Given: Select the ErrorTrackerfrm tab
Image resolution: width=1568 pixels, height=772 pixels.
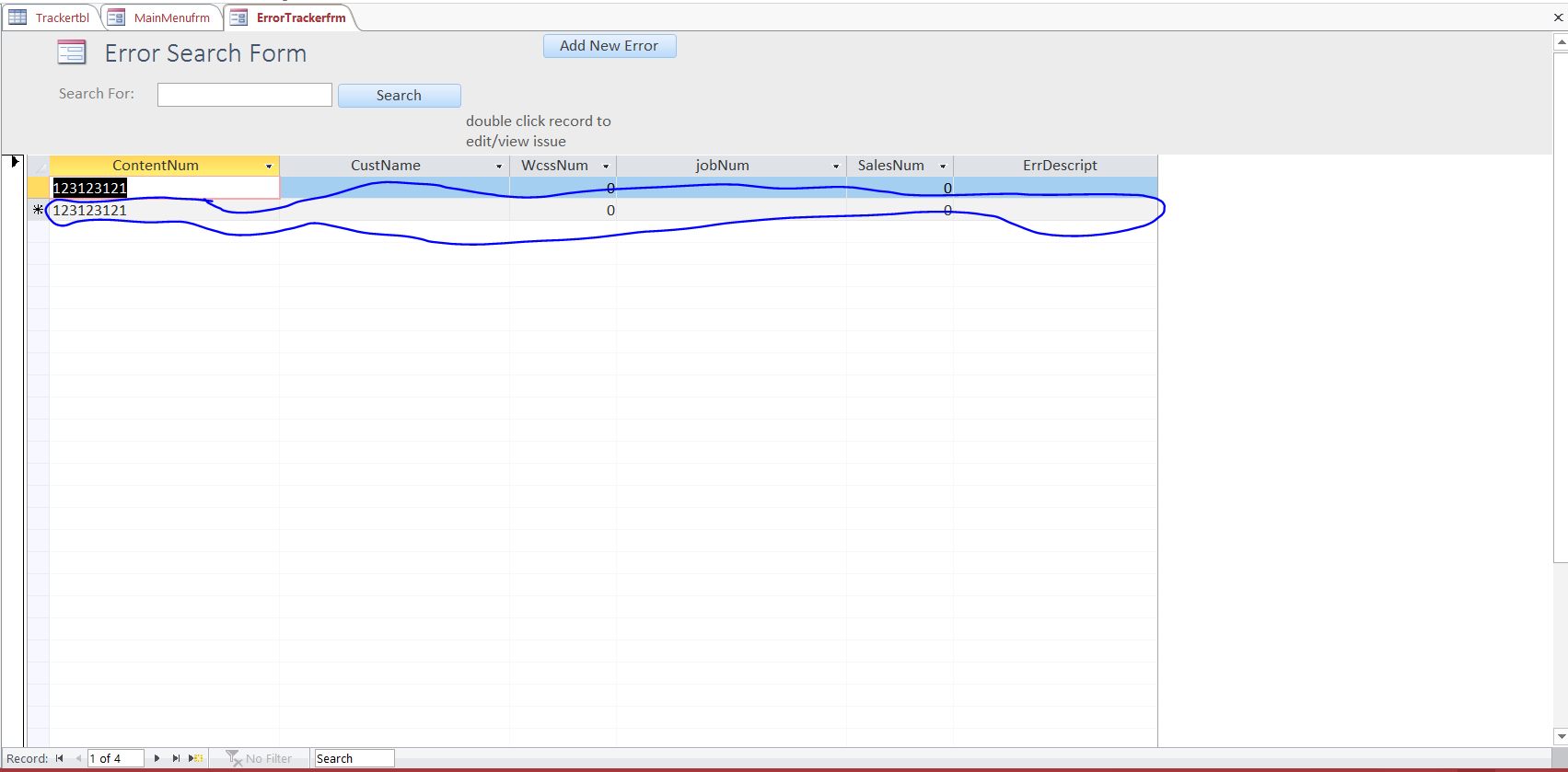Looking at the screenshot, I should (289, 17).
